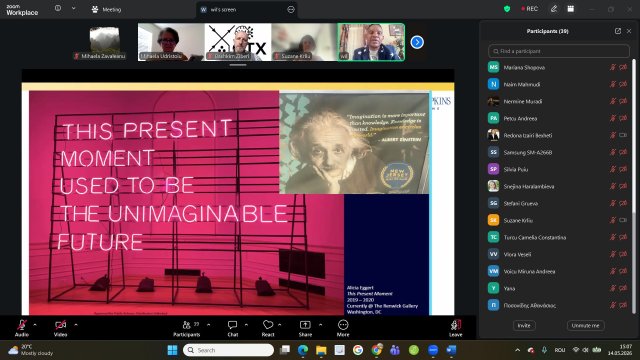
Task: Open the Microsoft Teams taskbar icon
Action: [x=395, y=350]
